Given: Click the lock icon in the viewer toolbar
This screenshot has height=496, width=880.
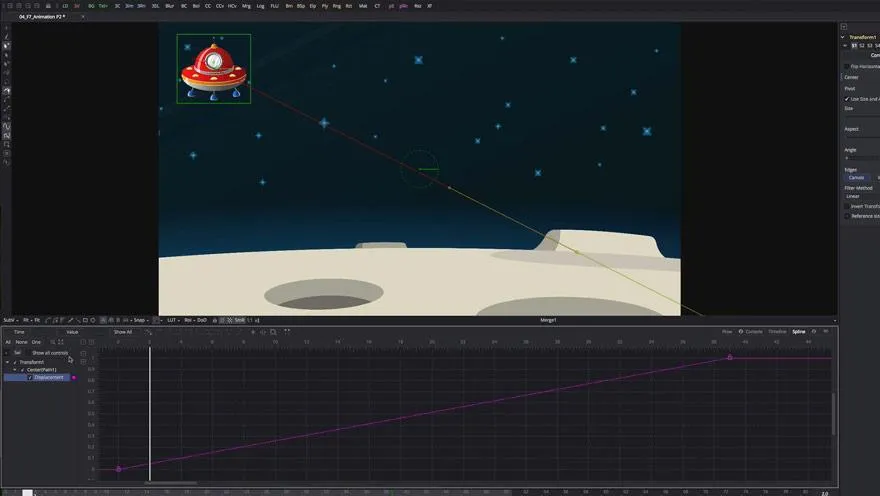Looking at the screenshot, I should (x=214, y=320).
